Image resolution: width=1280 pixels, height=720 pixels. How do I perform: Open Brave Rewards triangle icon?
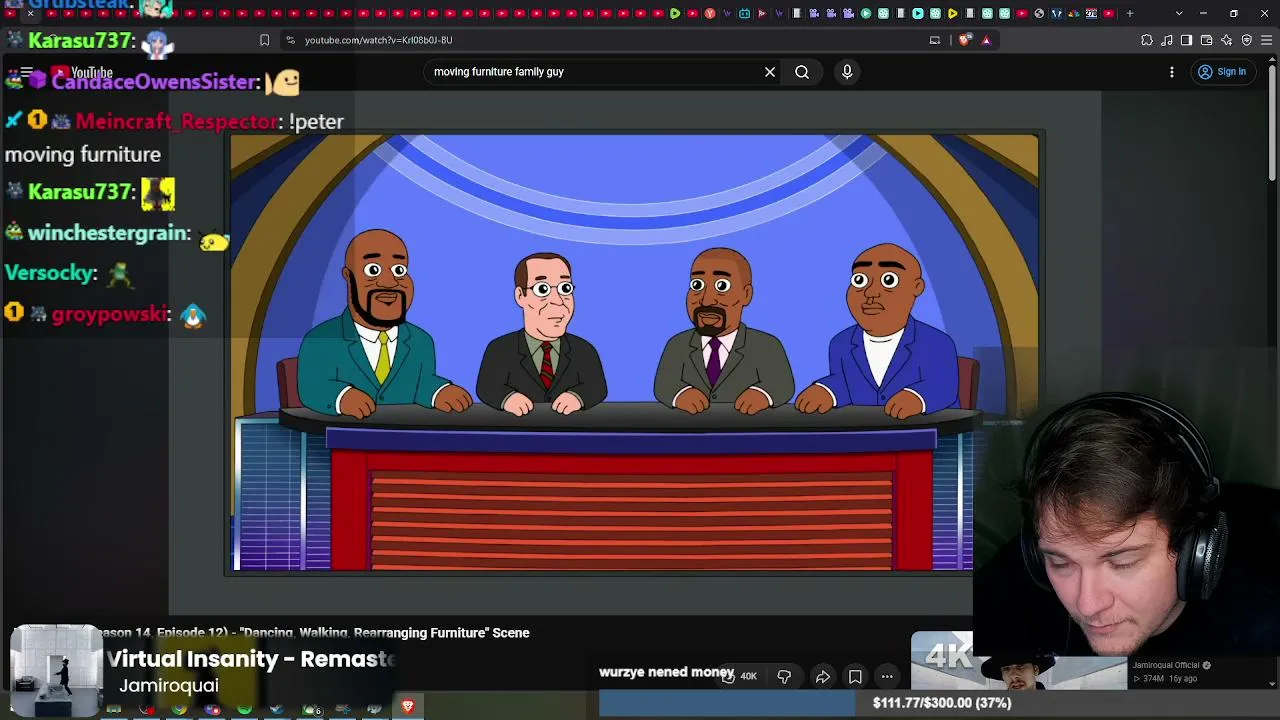pos(986,40)
